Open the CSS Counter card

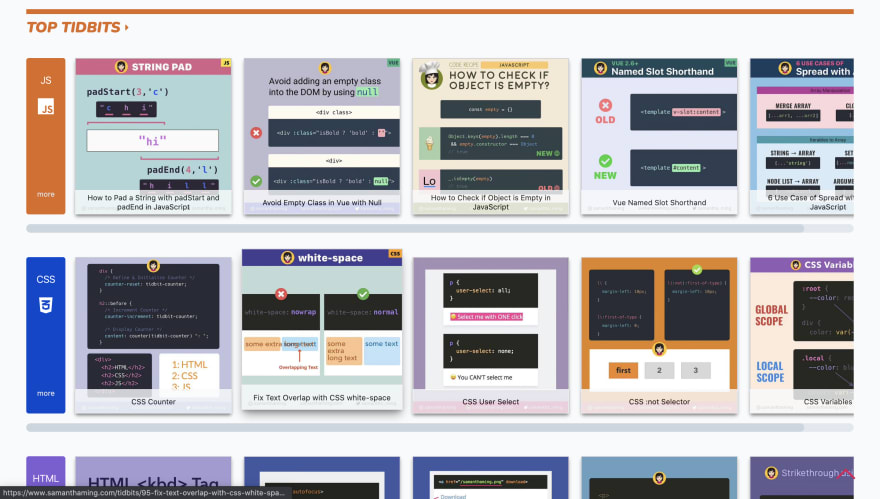click(153, 336)
